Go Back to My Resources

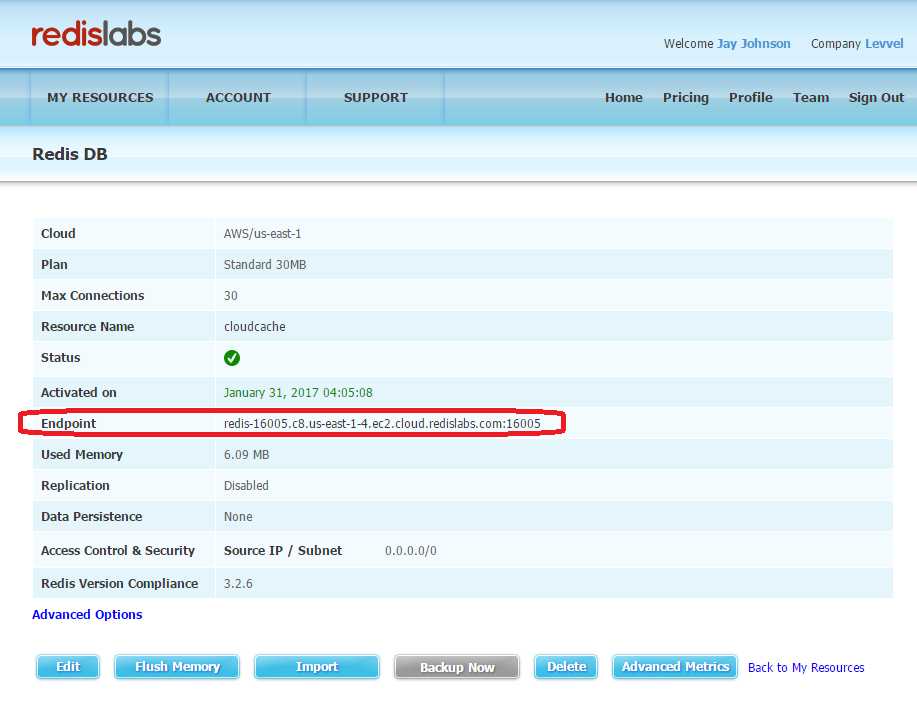(806, 668)
